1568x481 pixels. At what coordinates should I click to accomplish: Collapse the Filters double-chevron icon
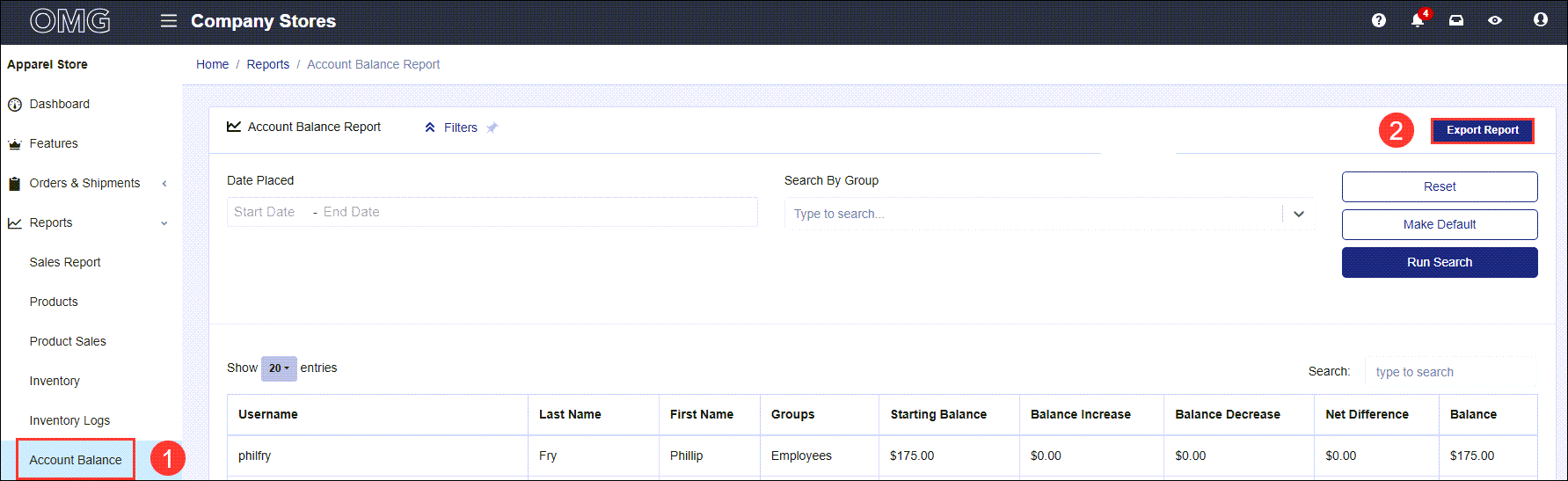(x=430, y=128)
